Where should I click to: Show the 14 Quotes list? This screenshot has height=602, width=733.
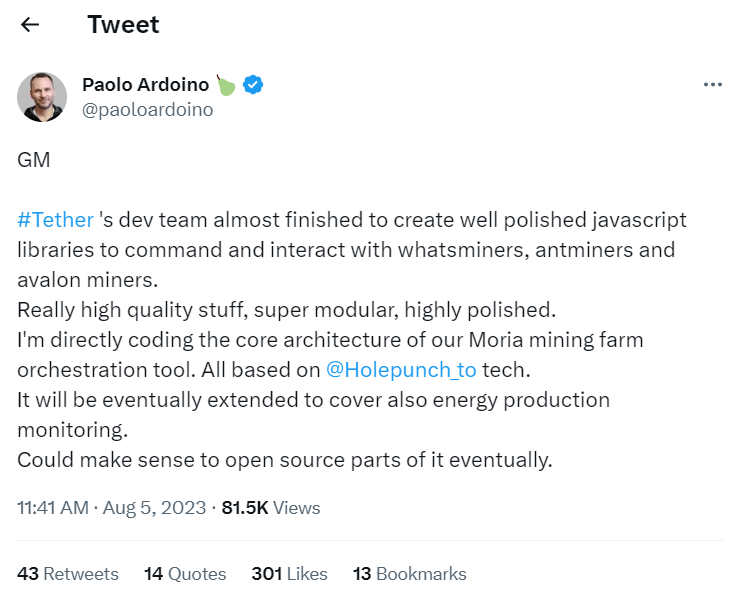pos(185,573)
